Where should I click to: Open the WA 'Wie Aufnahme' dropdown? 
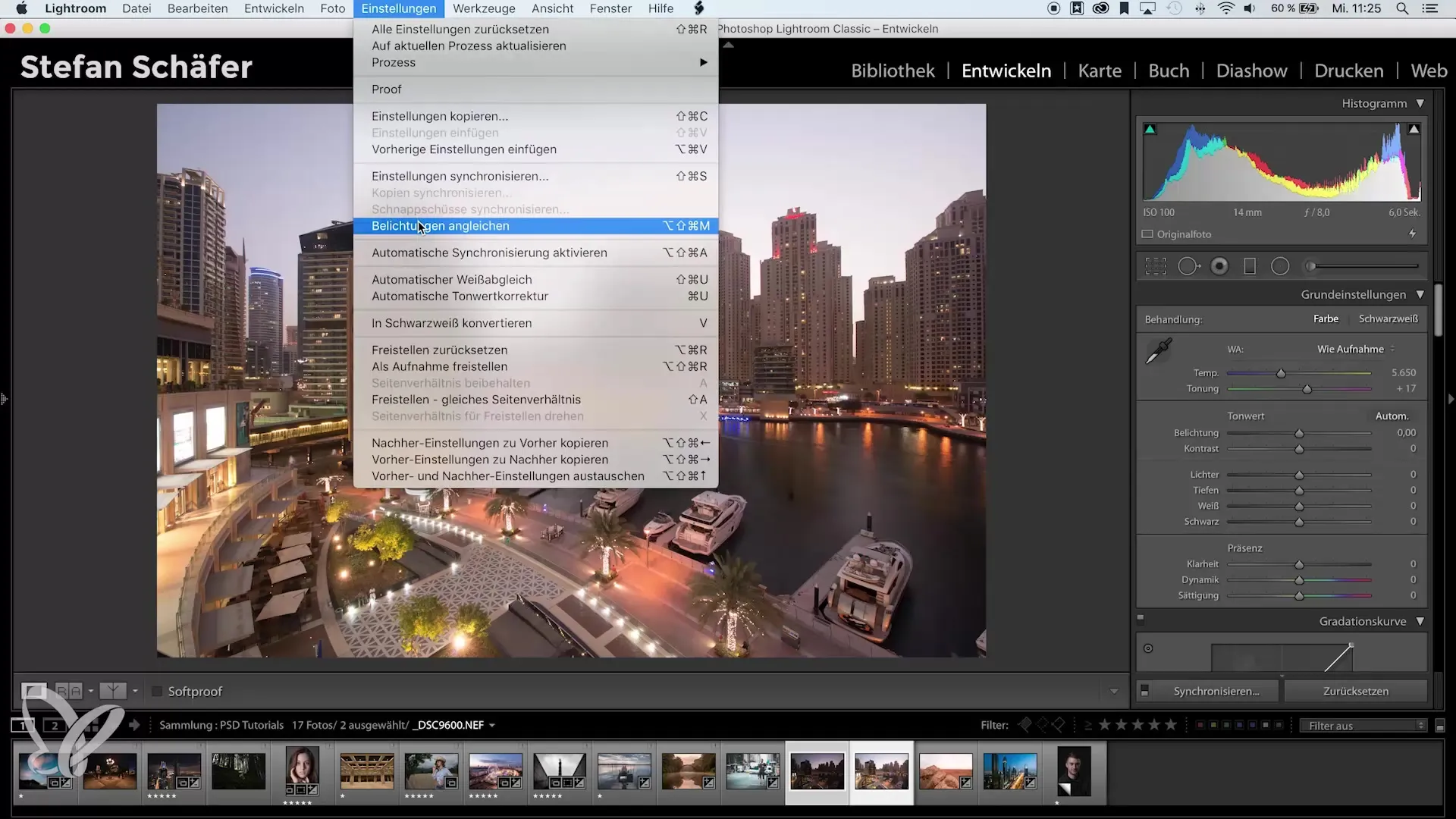[x=1356, y=350]
